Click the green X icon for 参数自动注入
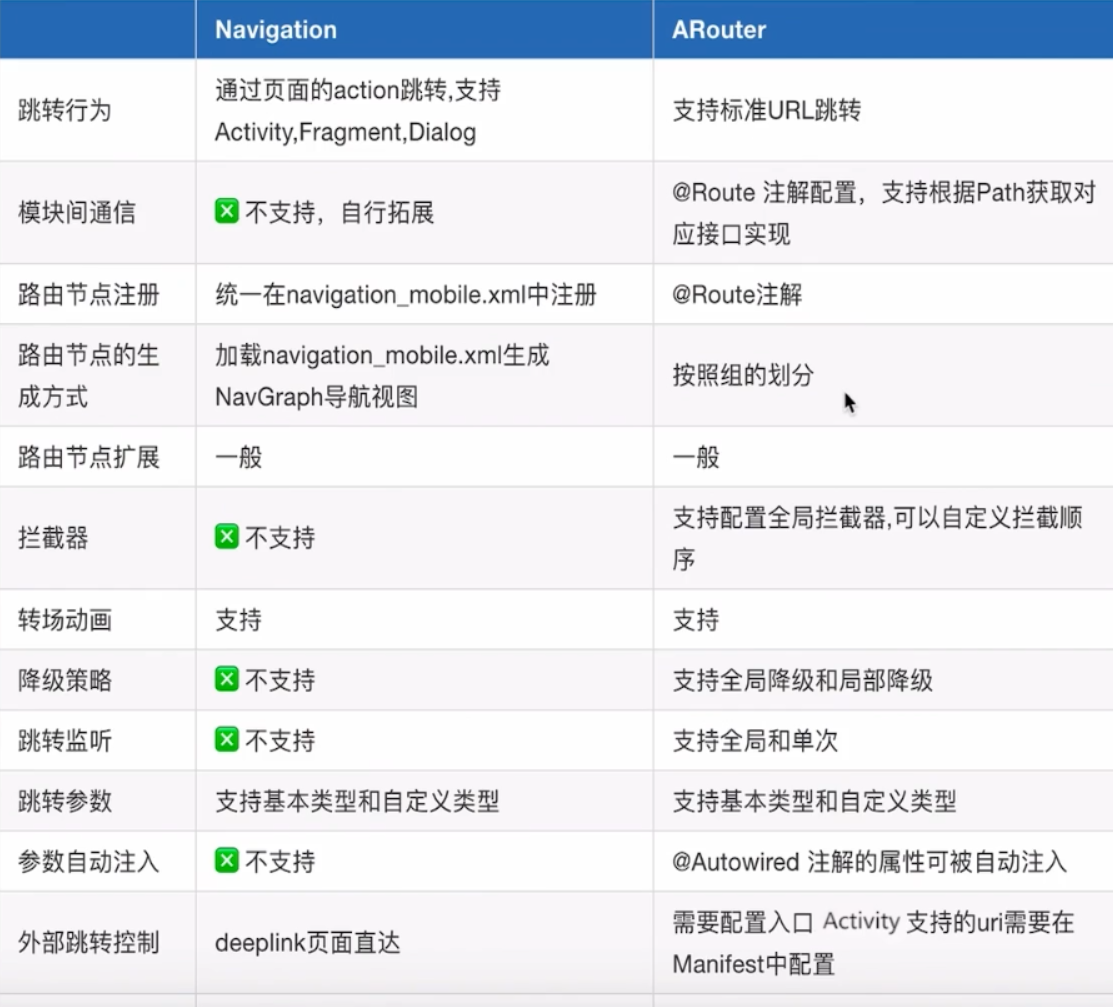The width and height of the screenshot is (1113, 1007). pos(225,861)
